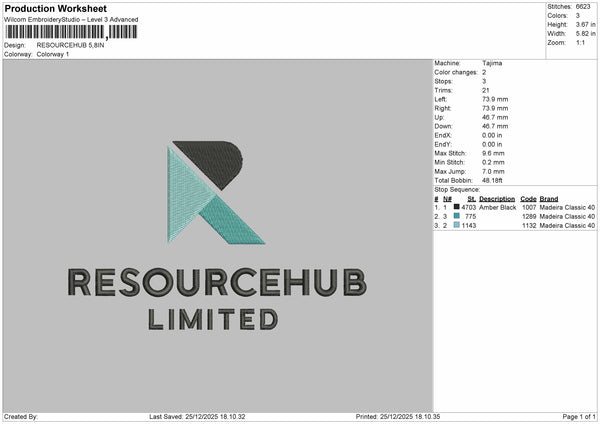Click the 'Printed: 25/12/2025 18.10.35' footer

click(x=398, y=417)
